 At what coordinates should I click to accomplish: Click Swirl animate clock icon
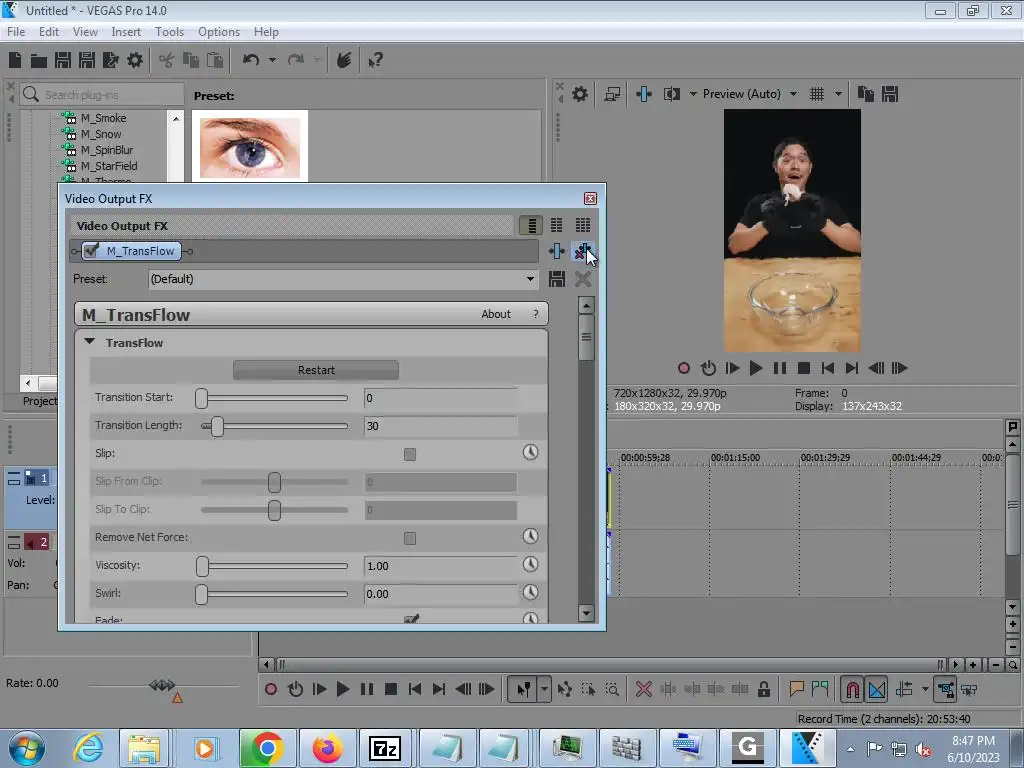(530, 593)
